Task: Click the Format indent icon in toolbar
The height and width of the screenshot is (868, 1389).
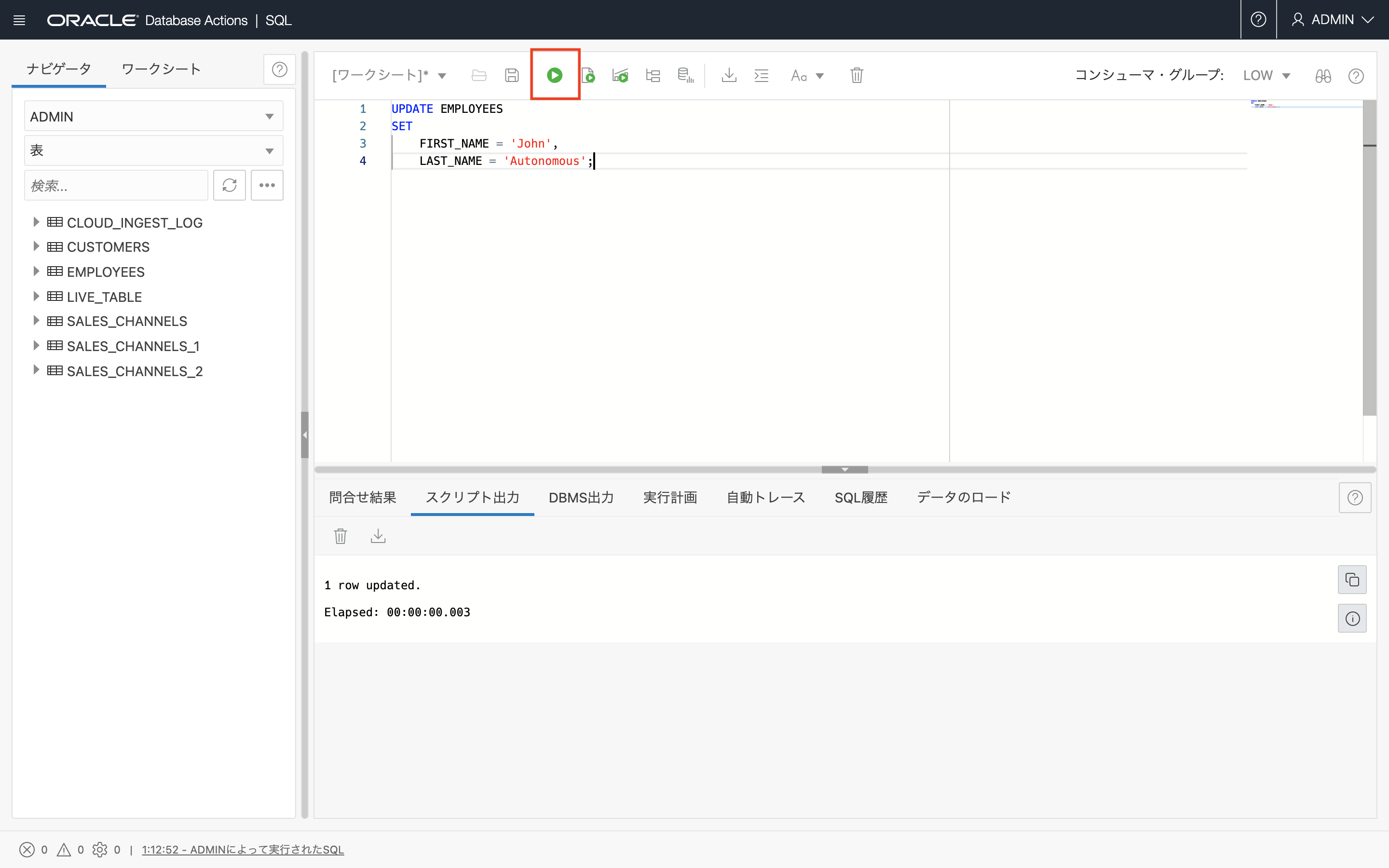Action: coord(761,75)
